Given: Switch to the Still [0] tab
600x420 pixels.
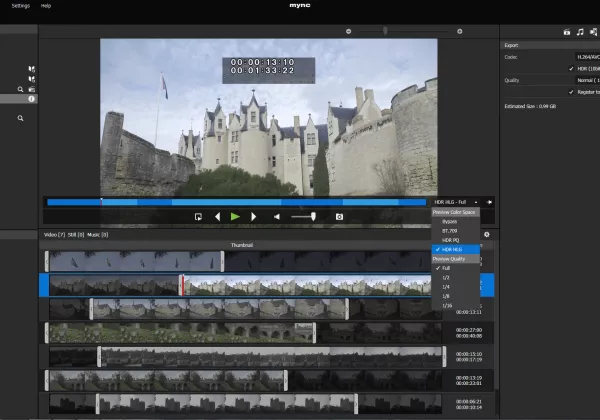Looking at the screenshot, I should tap(76, 234).
